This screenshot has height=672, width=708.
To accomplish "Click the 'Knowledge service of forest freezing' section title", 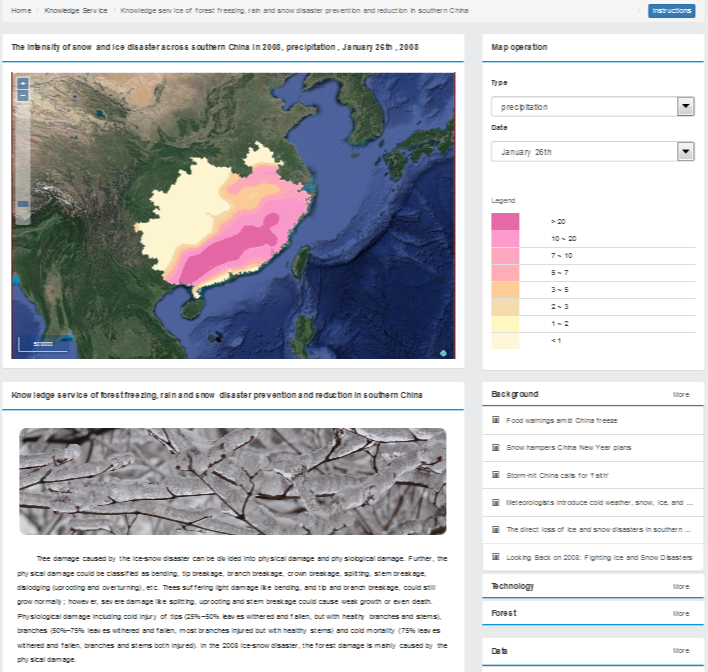I will 217,395.
